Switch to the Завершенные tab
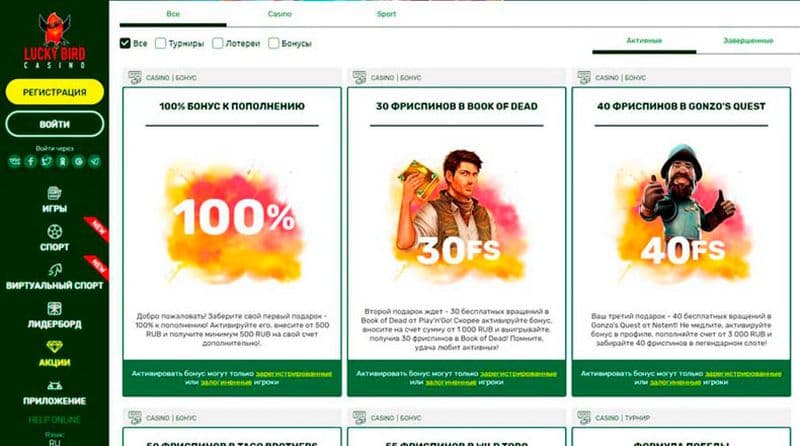This screenshot has width=800, height=446. coord(748,41)
